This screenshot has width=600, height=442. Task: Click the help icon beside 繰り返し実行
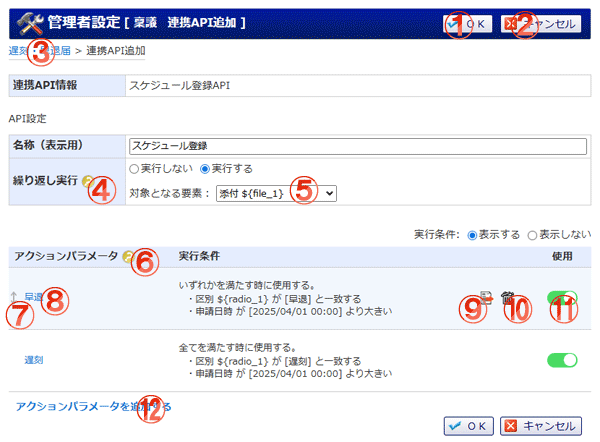tap(88, 181)
